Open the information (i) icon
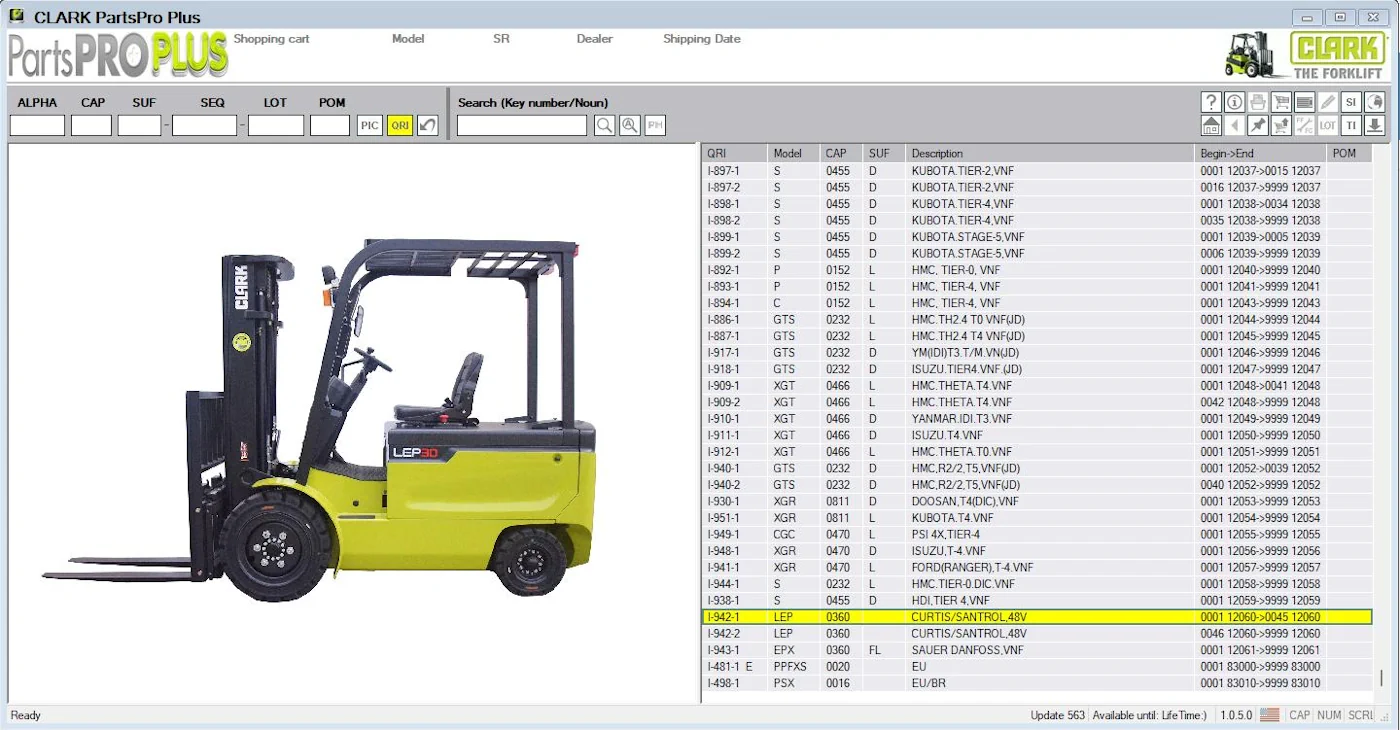This screenshot has width=1400, height=730. pyautogui.click(x=1235, y=102)
